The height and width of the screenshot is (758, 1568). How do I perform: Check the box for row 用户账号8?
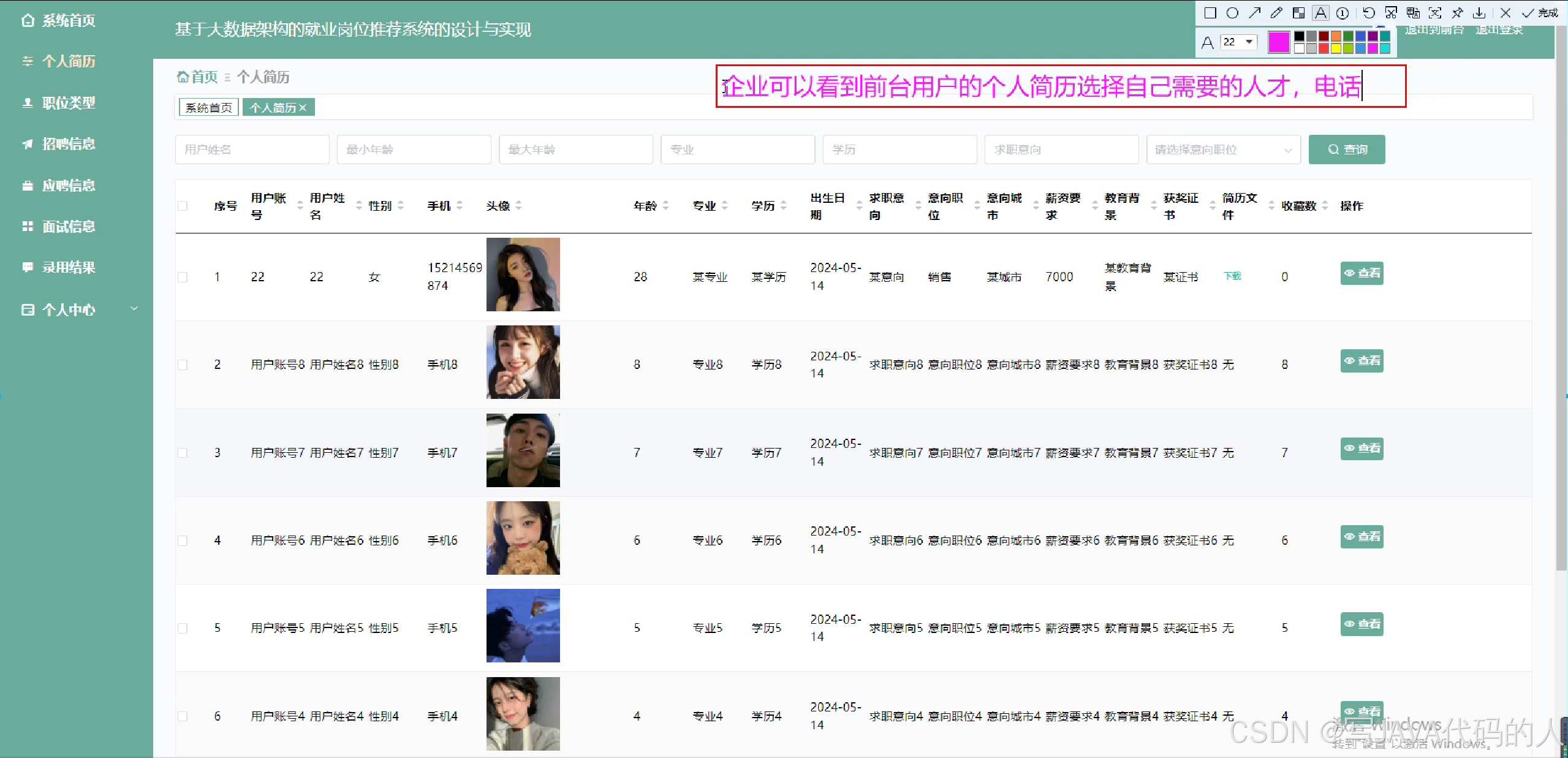183,365
